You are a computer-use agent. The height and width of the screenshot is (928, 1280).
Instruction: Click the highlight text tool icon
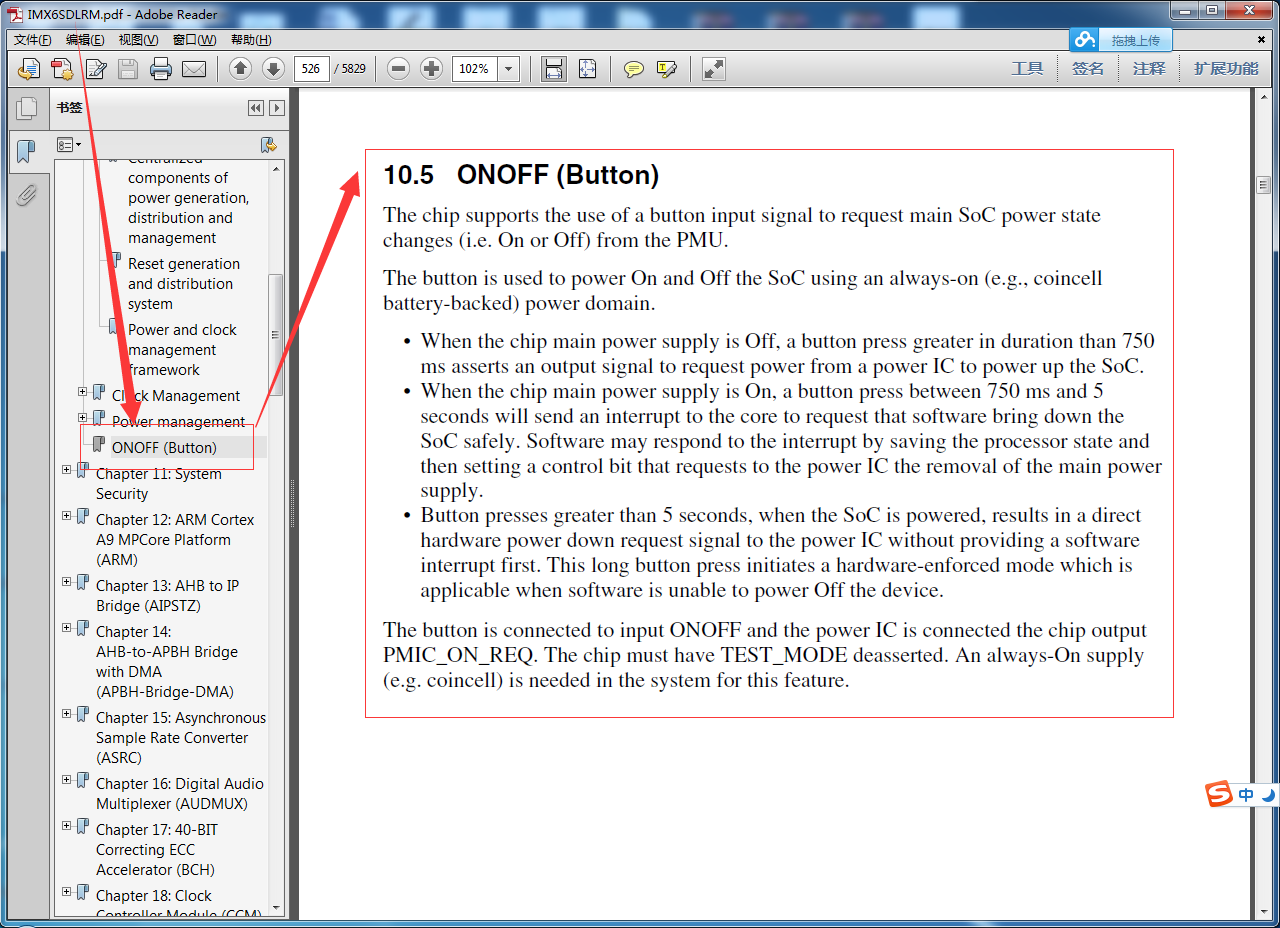pos(667,69)
